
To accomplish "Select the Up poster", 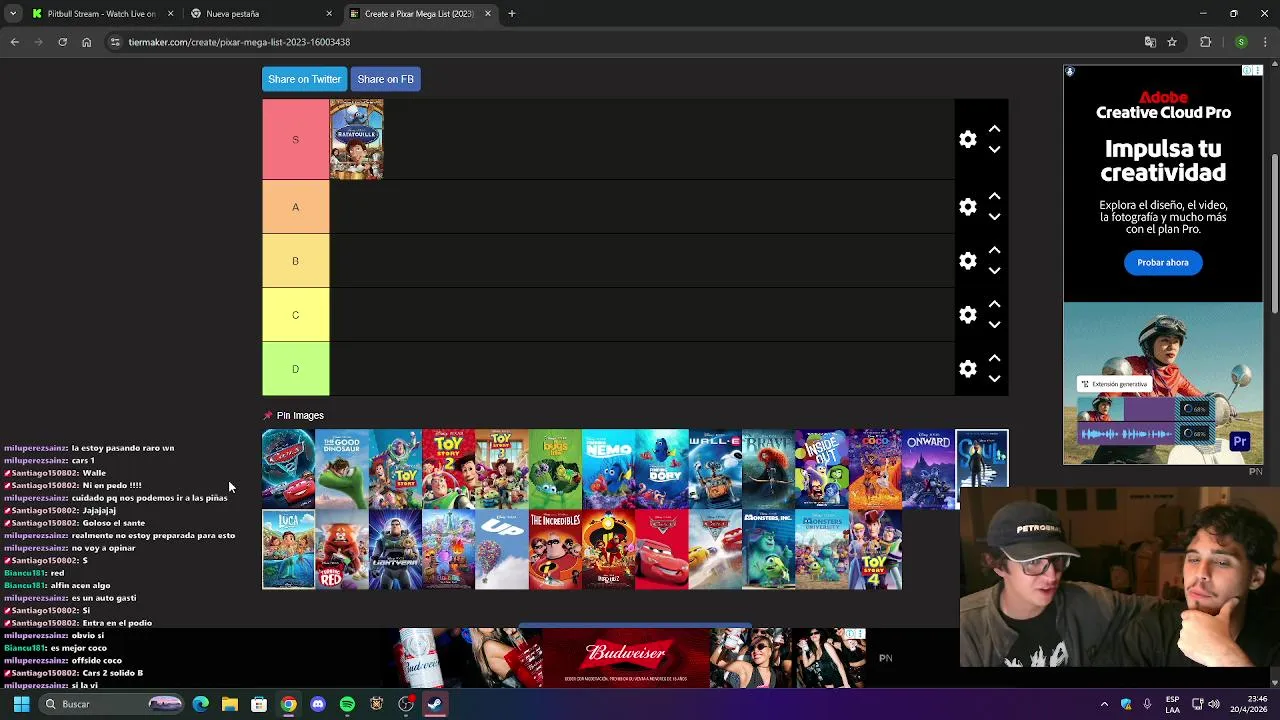I will 502,549.
